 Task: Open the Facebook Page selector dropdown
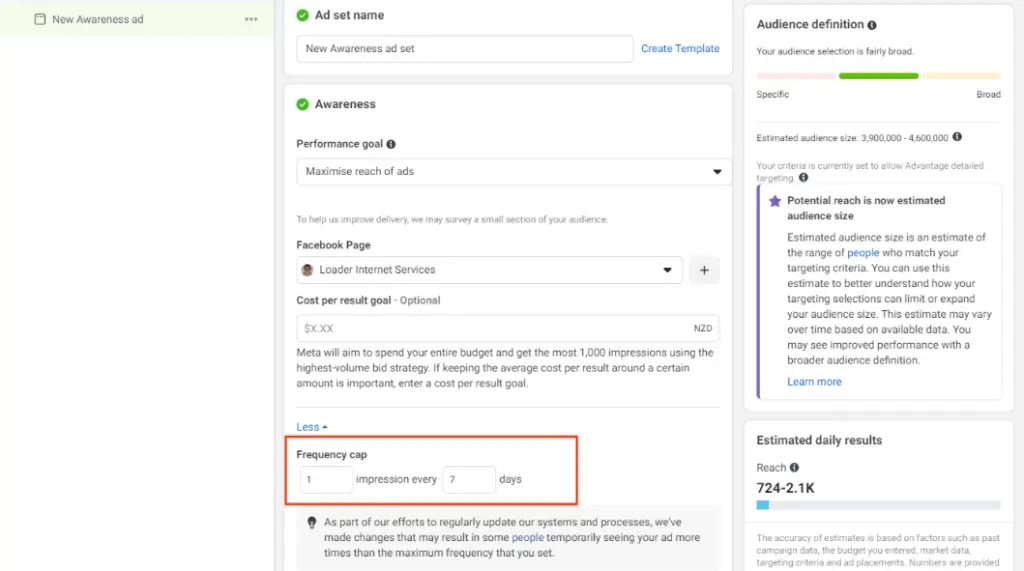coord(490,270)
